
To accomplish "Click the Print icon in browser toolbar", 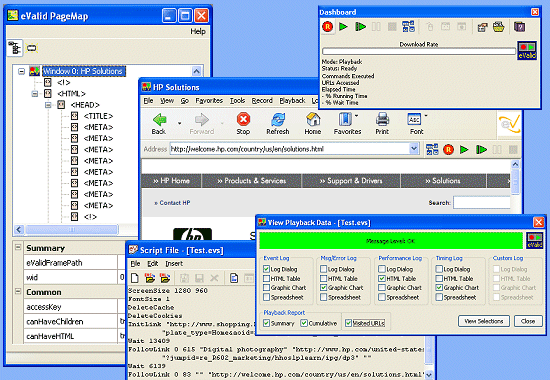I will [x=382, y=120].
